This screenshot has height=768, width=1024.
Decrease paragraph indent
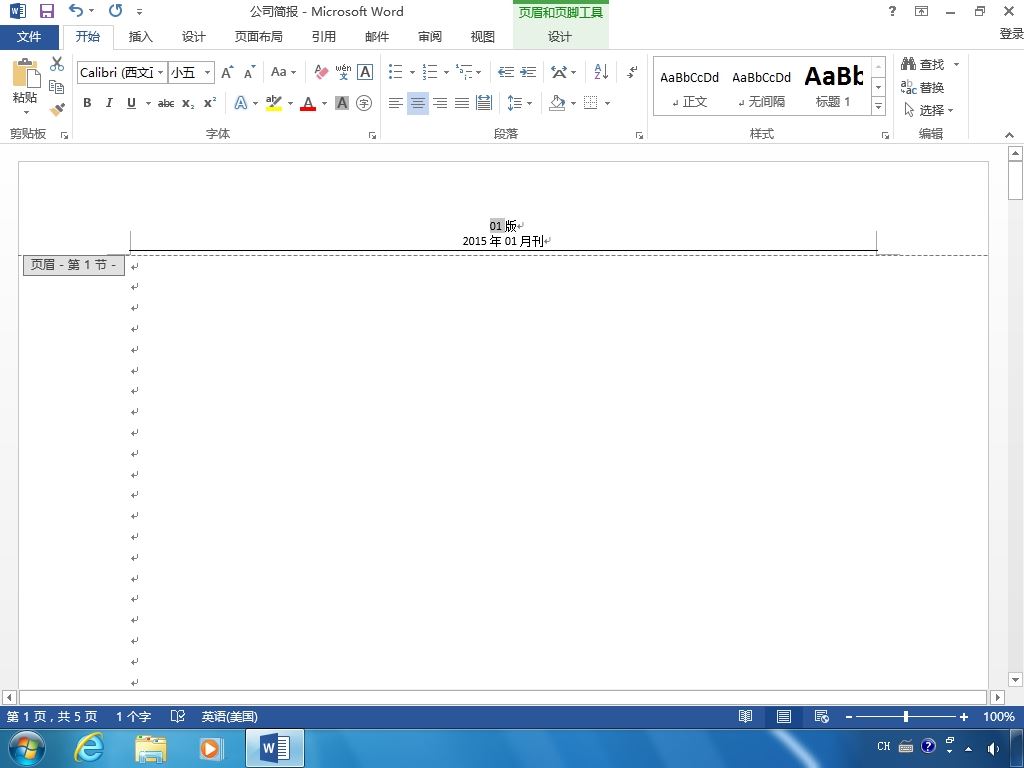(x=505, y=72)
